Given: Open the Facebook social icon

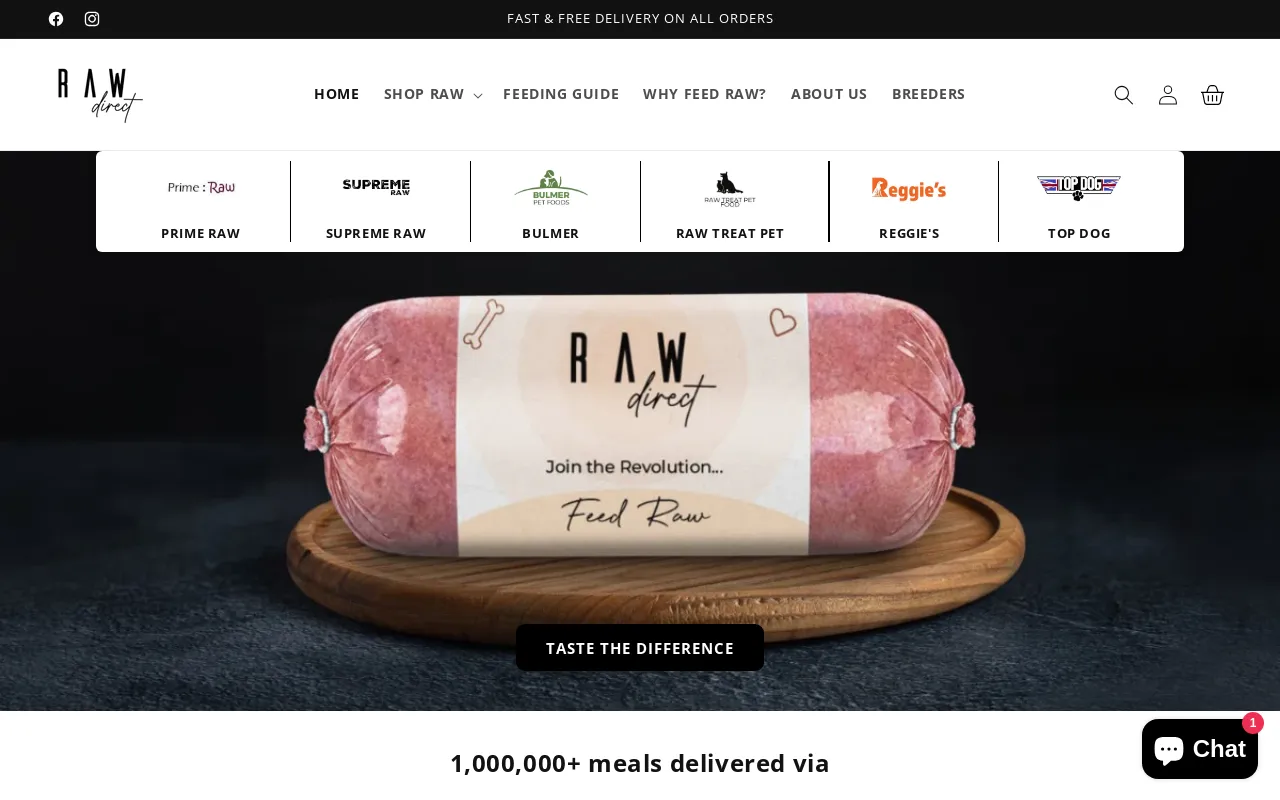Looking at the screenshot, I should tap(56, 19).
